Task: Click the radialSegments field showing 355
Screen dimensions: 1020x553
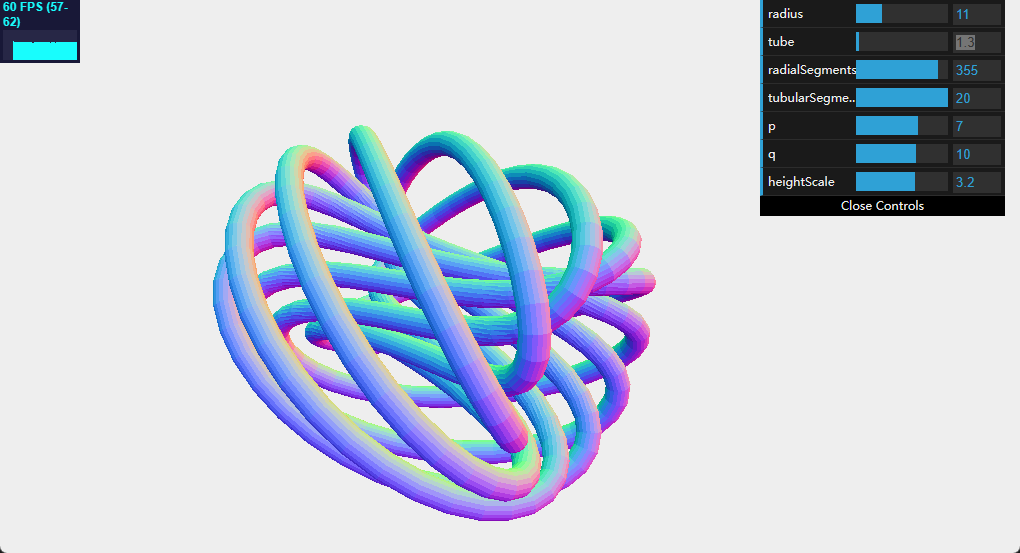Action: (976, 70)
